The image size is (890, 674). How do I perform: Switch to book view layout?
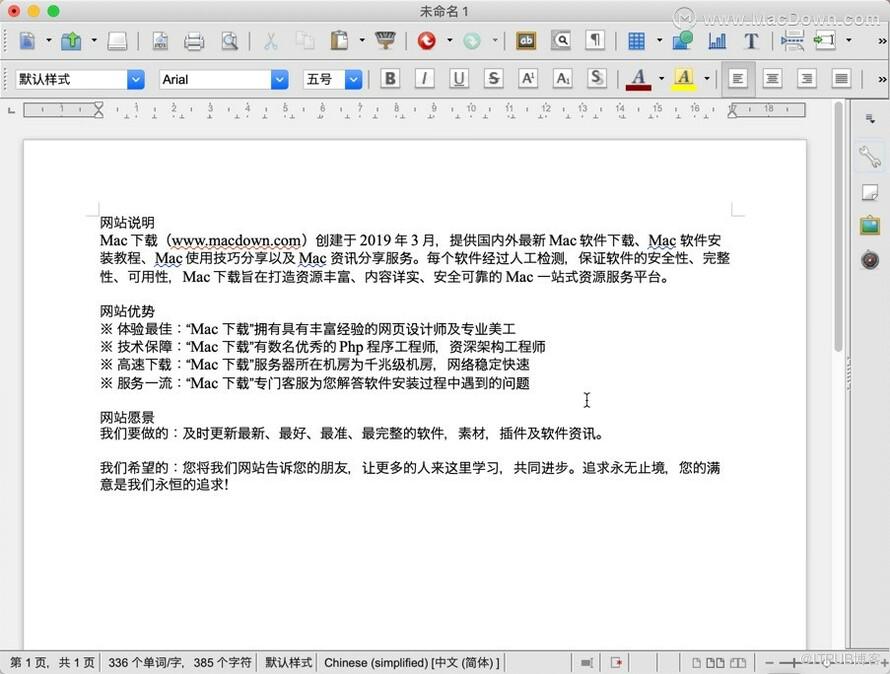[x=738, y=663]
